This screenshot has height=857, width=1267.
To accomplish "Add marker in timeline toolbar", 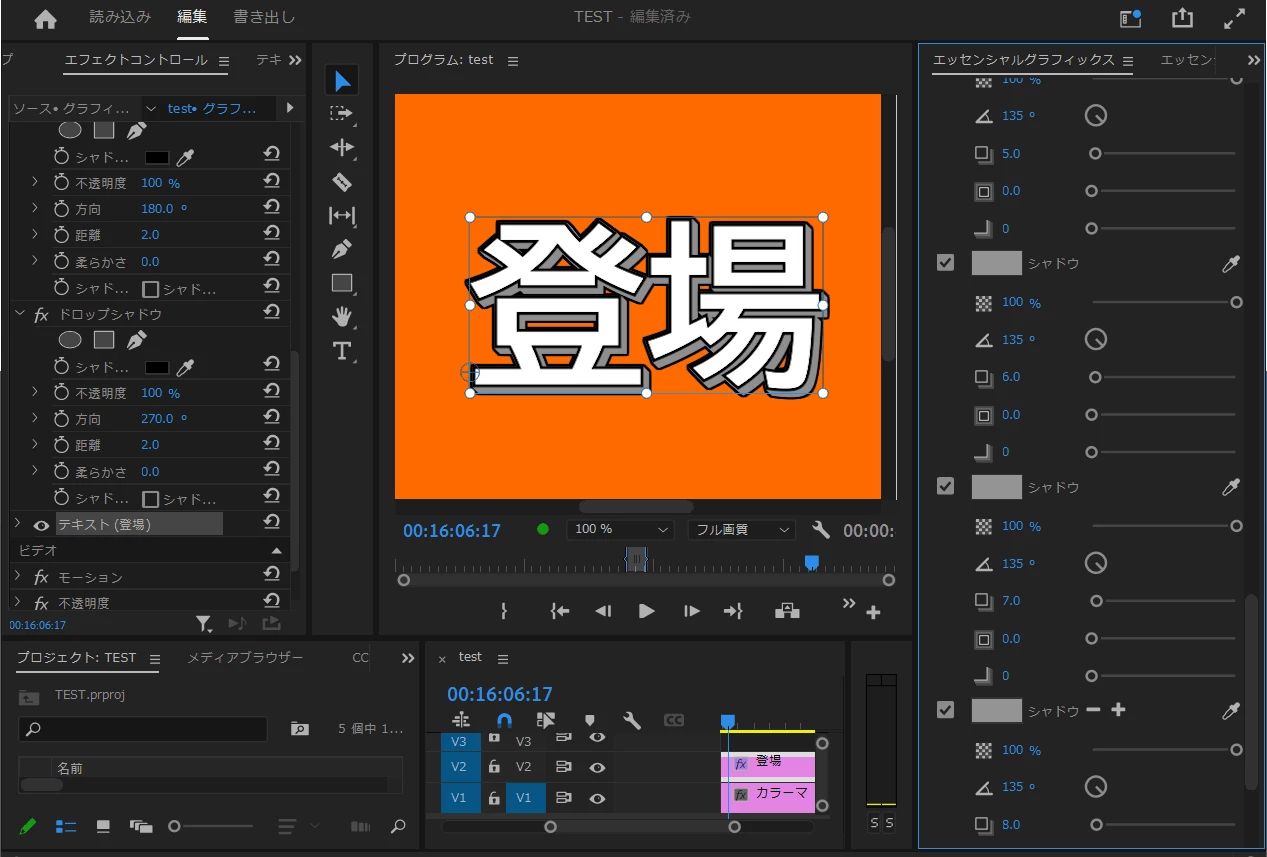I will pyautogui.click(x=589, y=720).
